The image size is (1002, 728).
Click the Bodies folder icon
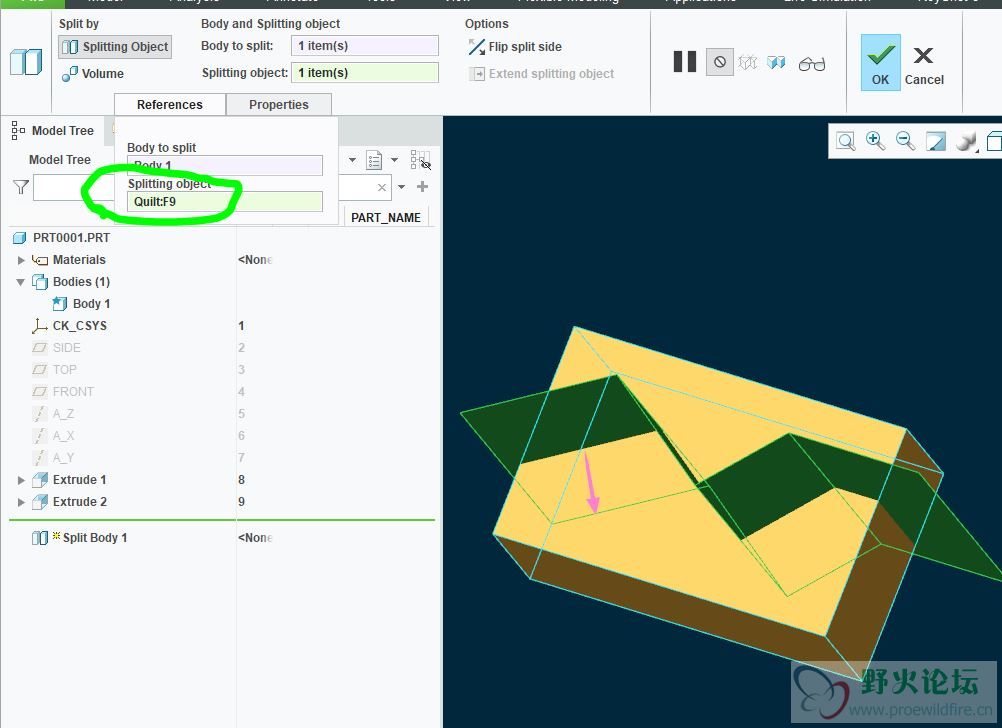pyautogui.click(x=40, y=282)
